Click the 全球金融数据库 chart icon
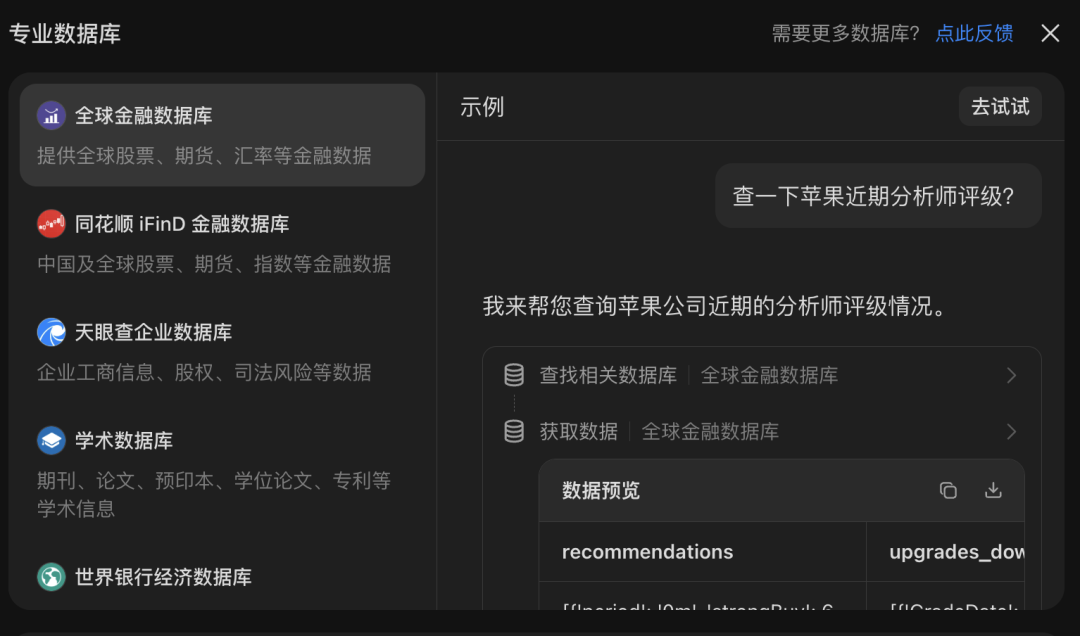The image size is (1080, 636). pyautogui.click(x=51, y=116)
